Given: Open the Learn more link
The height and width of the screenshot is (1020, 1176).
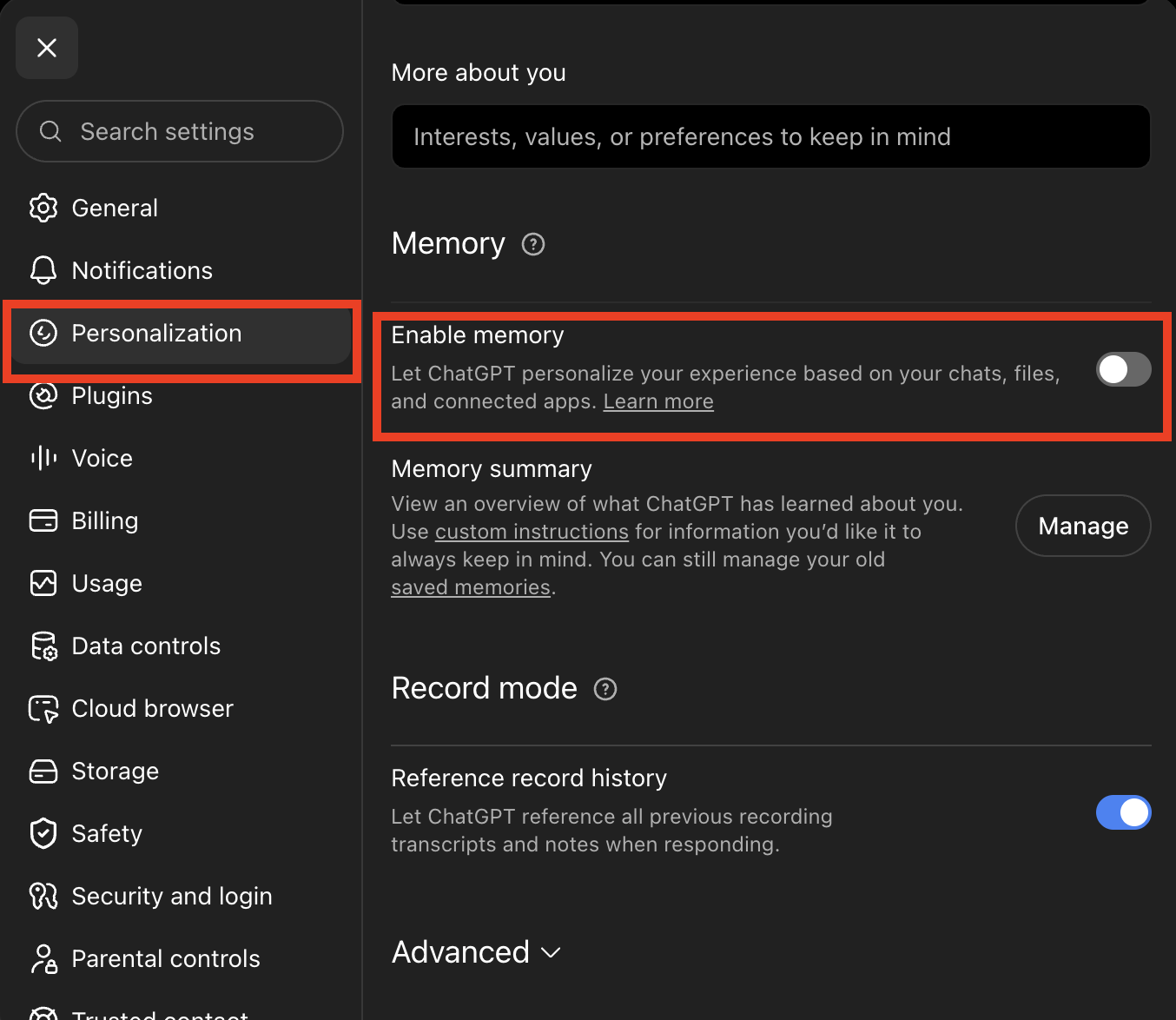Looking at the screenshot, I should point(658,401).
